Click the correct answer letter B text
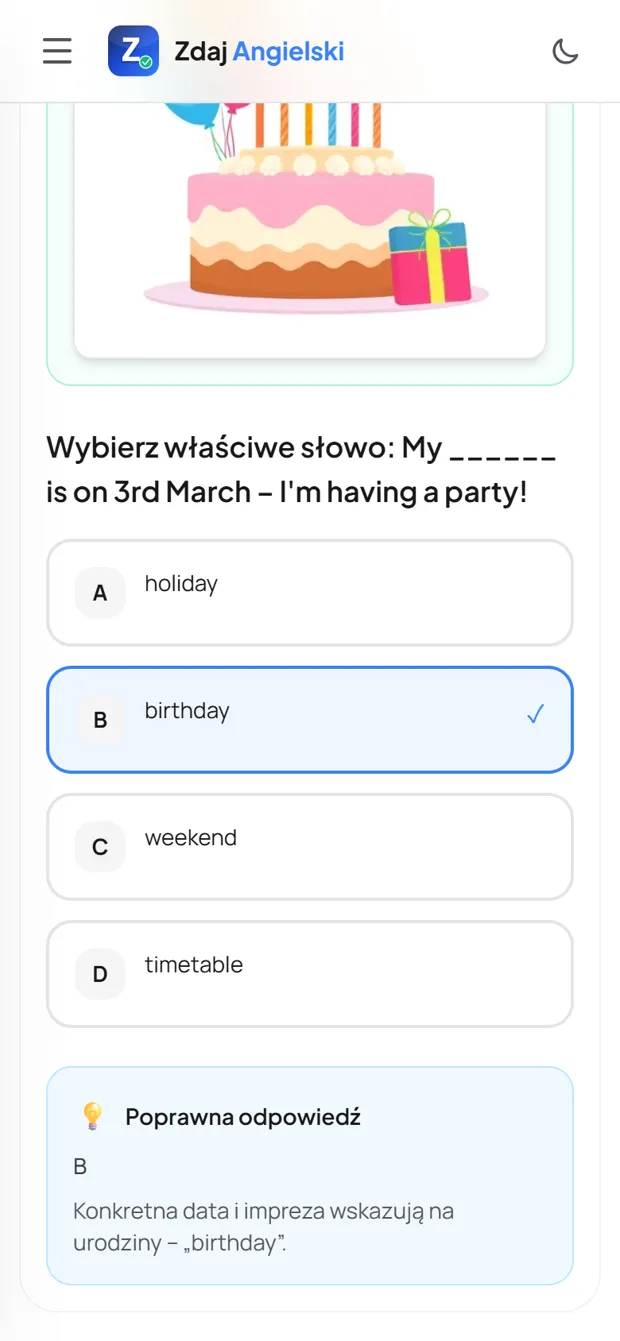 [x=80, y=1166]
